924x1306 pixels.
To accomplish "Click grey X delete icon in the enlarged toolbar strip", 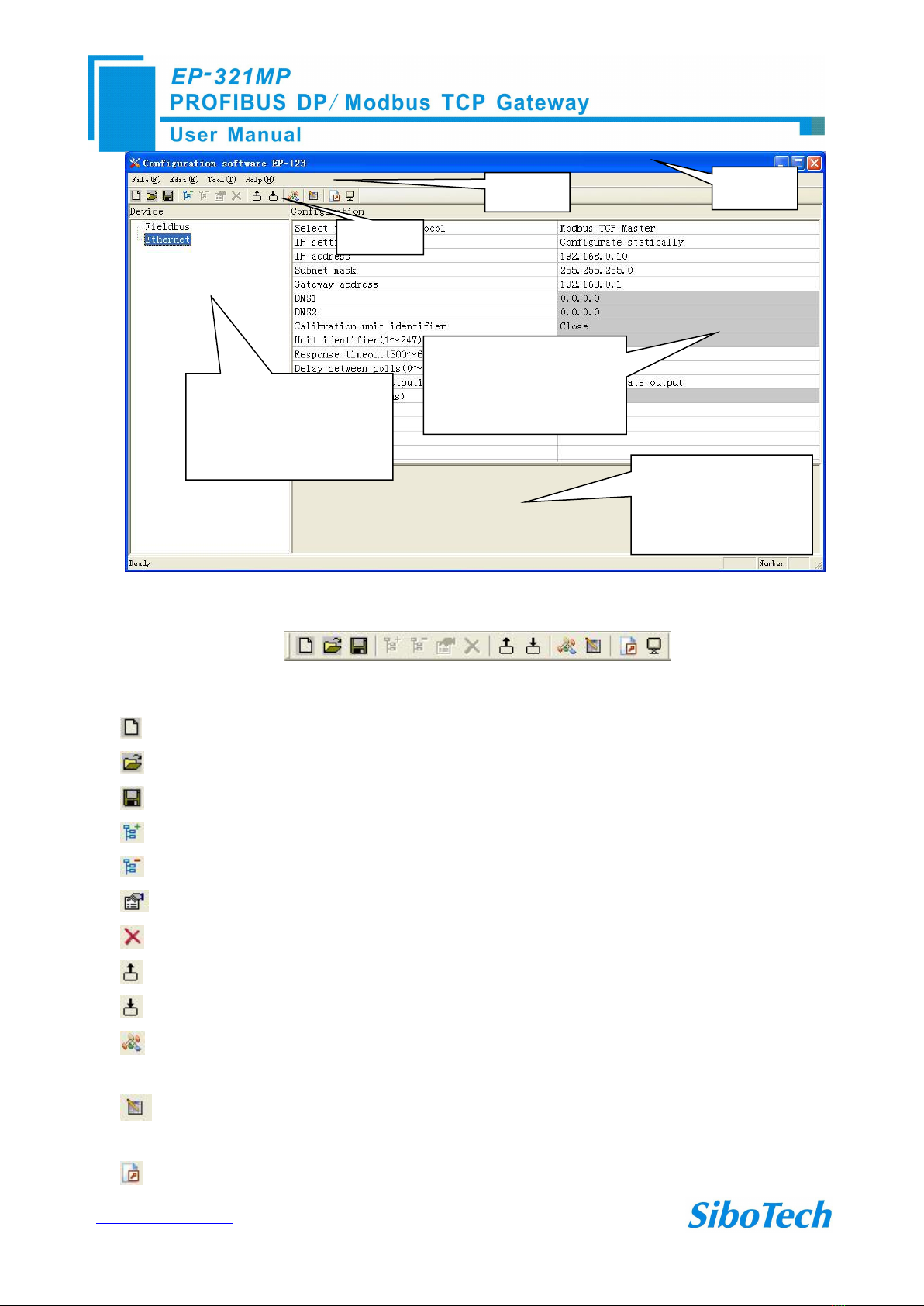I will point(471,646).
